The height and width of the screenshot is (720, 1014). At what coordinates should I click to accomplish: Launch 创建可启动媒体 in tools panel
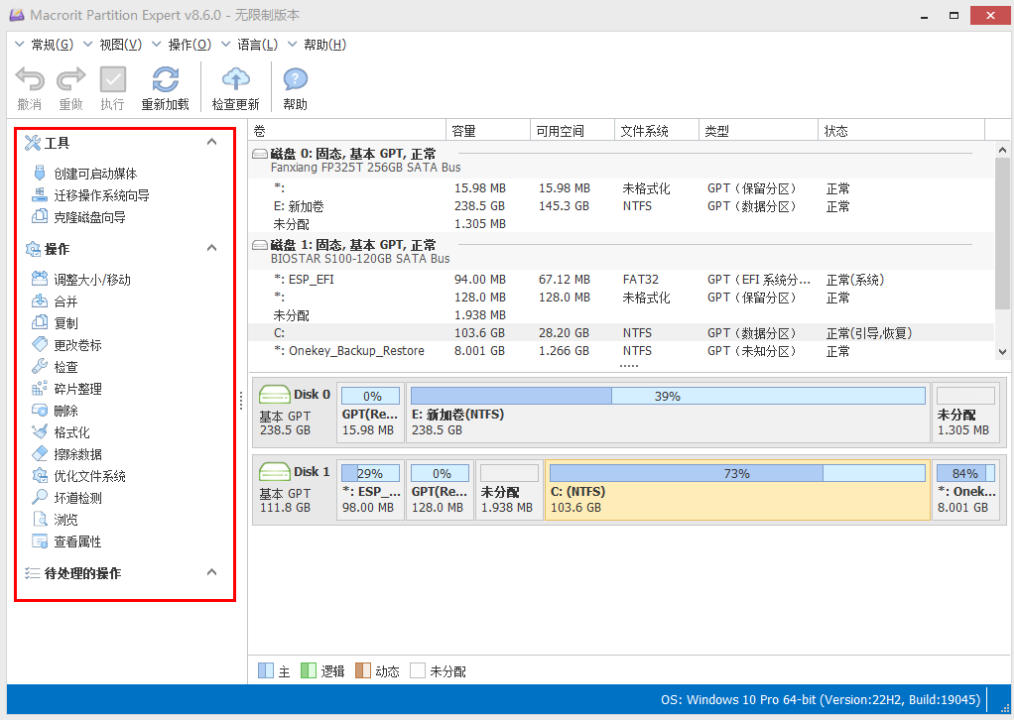pyautogui.click(x=94, y=174)
